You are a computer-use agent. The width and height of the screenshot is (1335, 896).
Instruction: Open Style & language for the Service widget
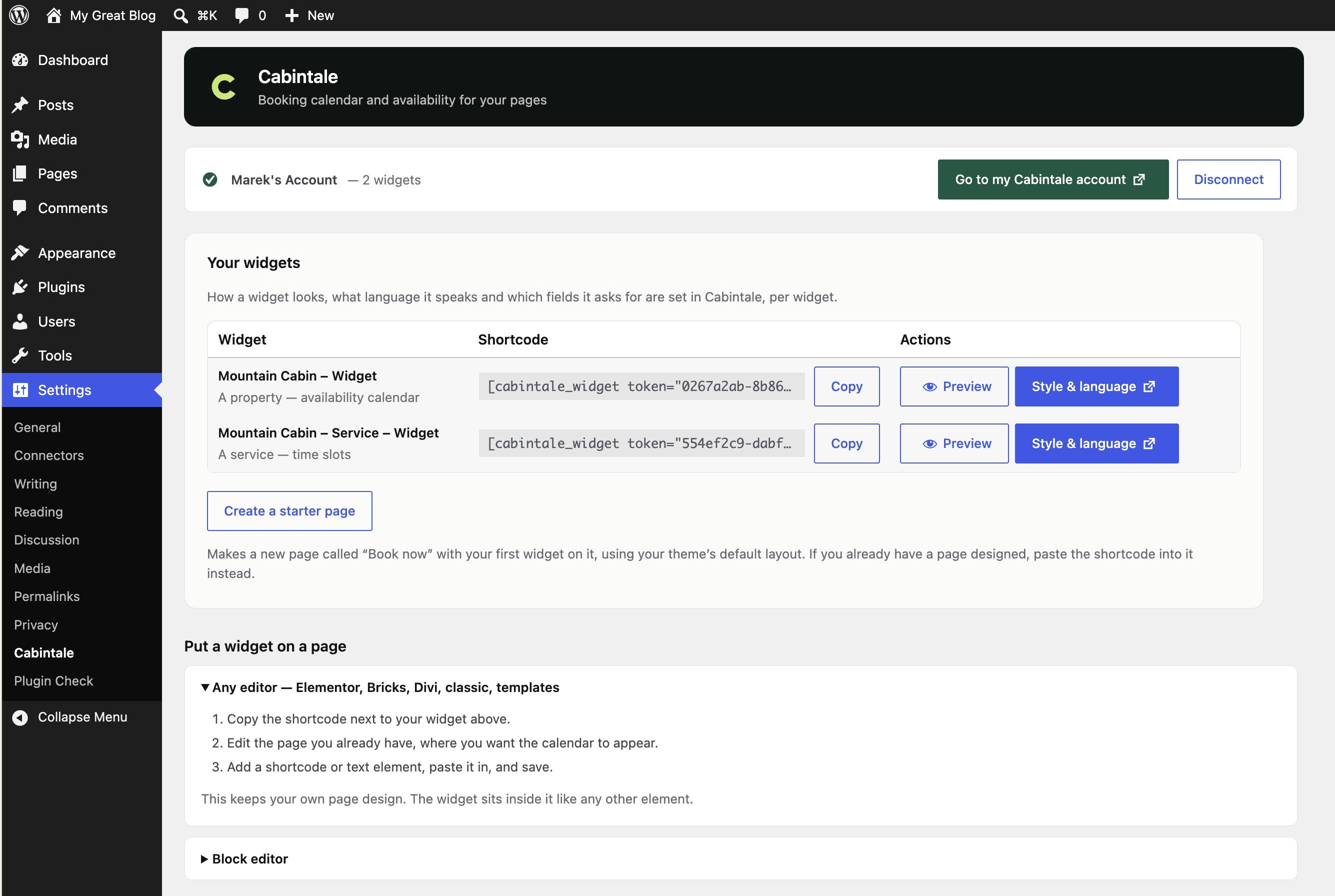pos(1096,444)
